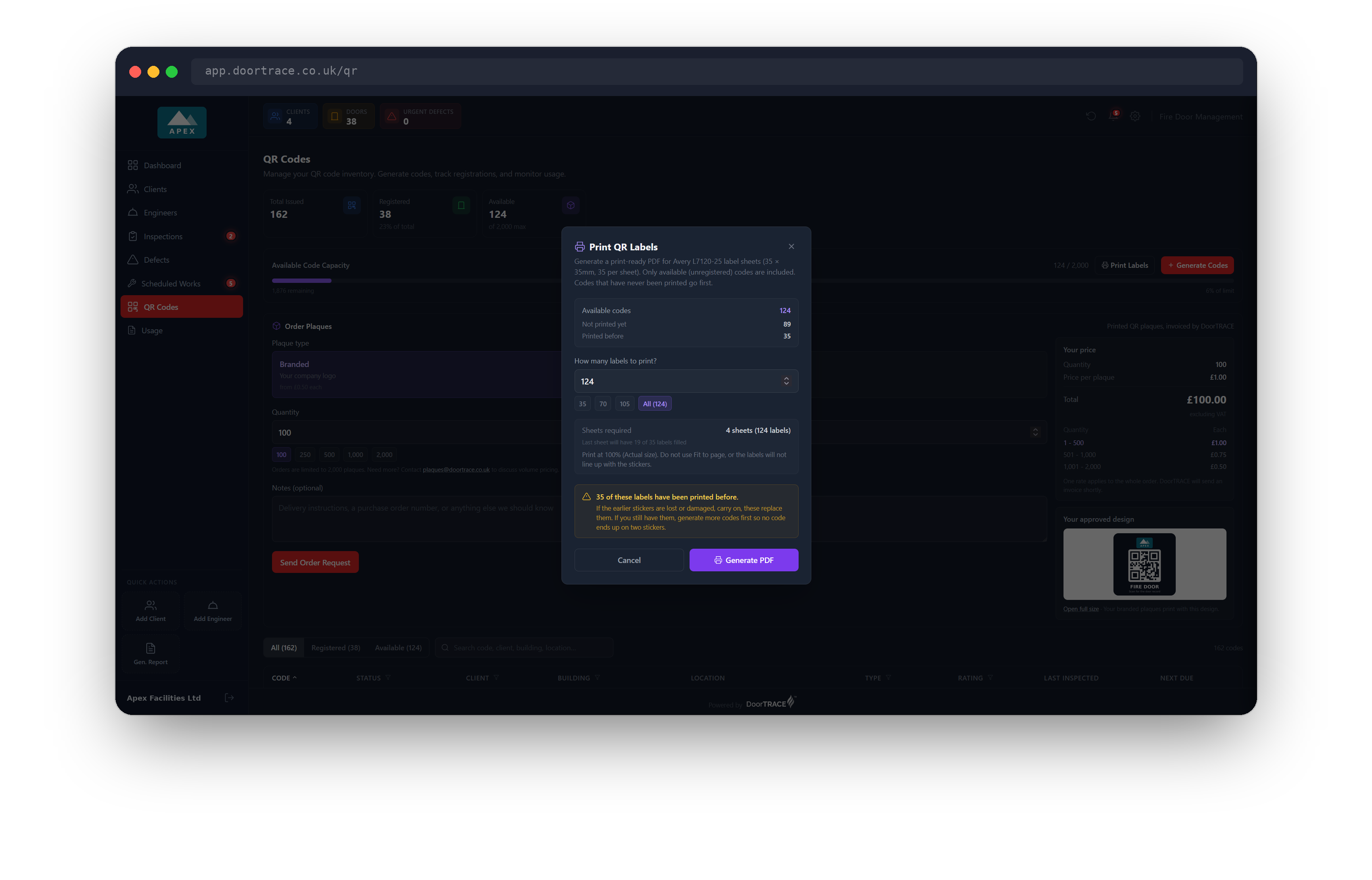Sort by the CODE column header
Image resolution: width=1372 pixels, height=880 pixels.
pos(284,678)
